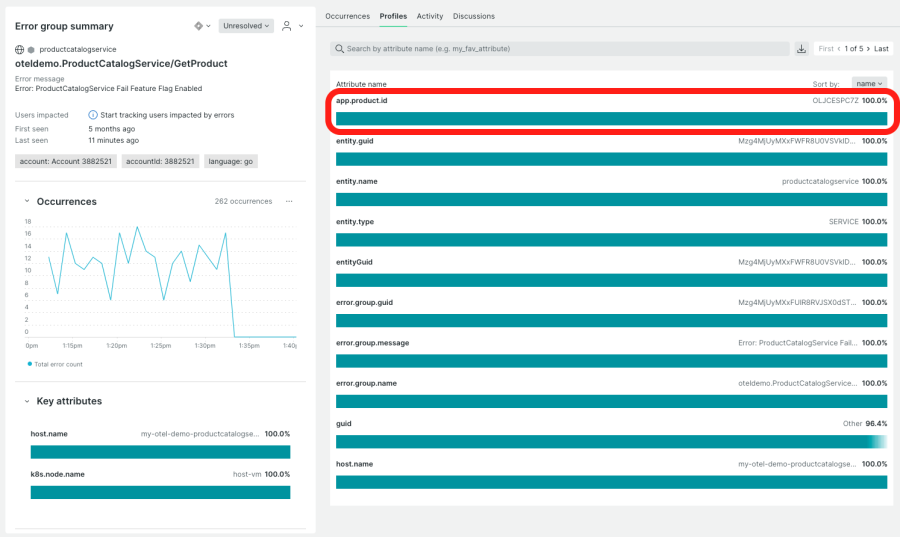Click the globe icon beside productcatalogservice
This screenshot has height=537, width=900.
(x=20, y=49)
